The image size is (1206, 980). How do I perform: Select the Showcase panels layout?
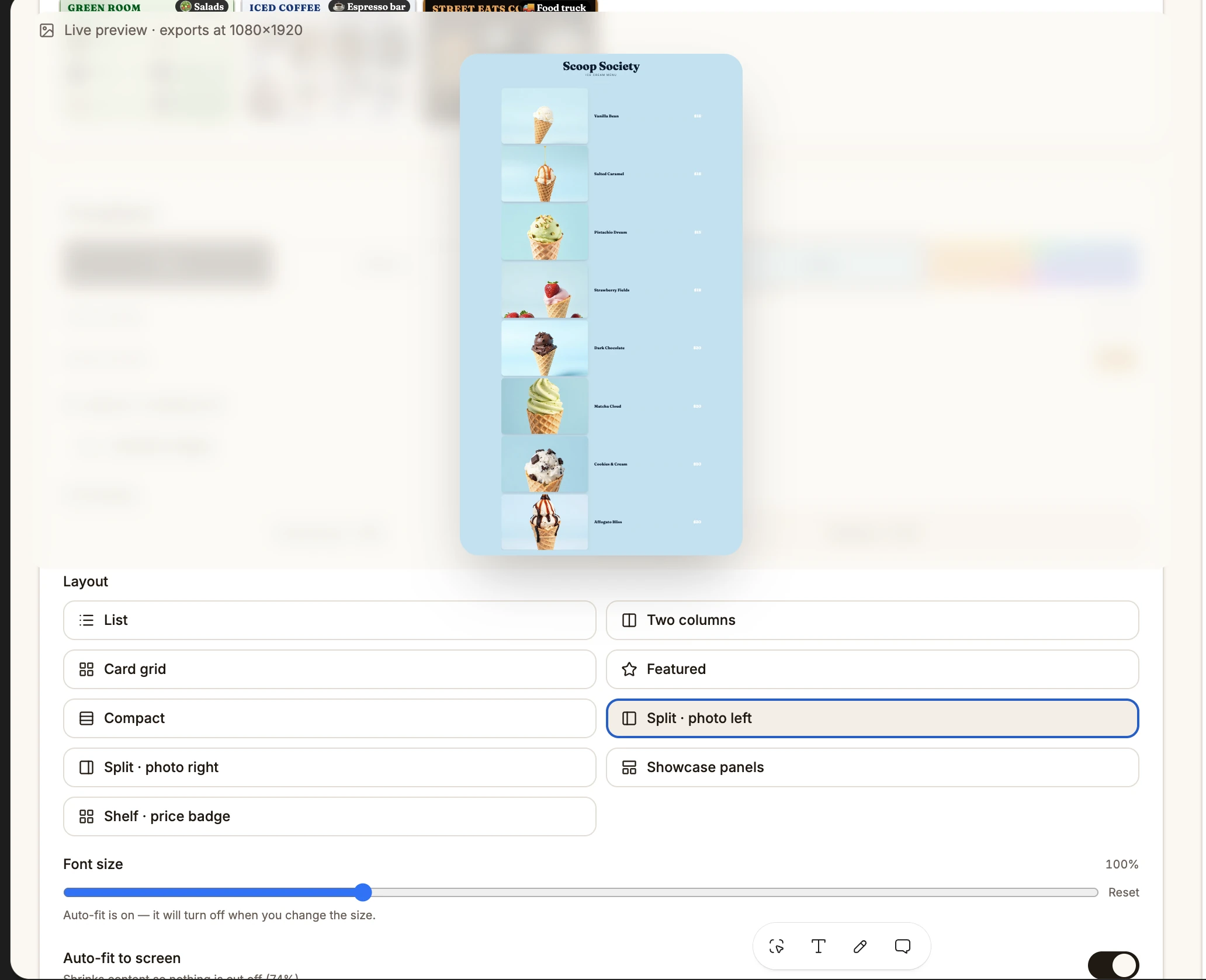coord(872,767)
